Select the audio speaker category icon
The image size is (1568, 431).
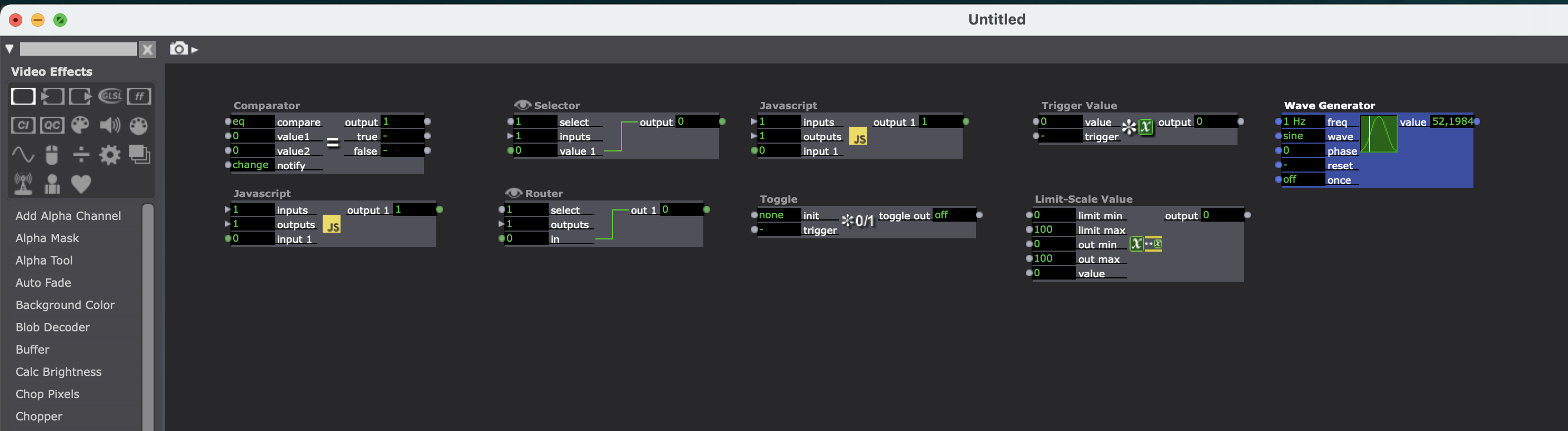pos(110,125)
